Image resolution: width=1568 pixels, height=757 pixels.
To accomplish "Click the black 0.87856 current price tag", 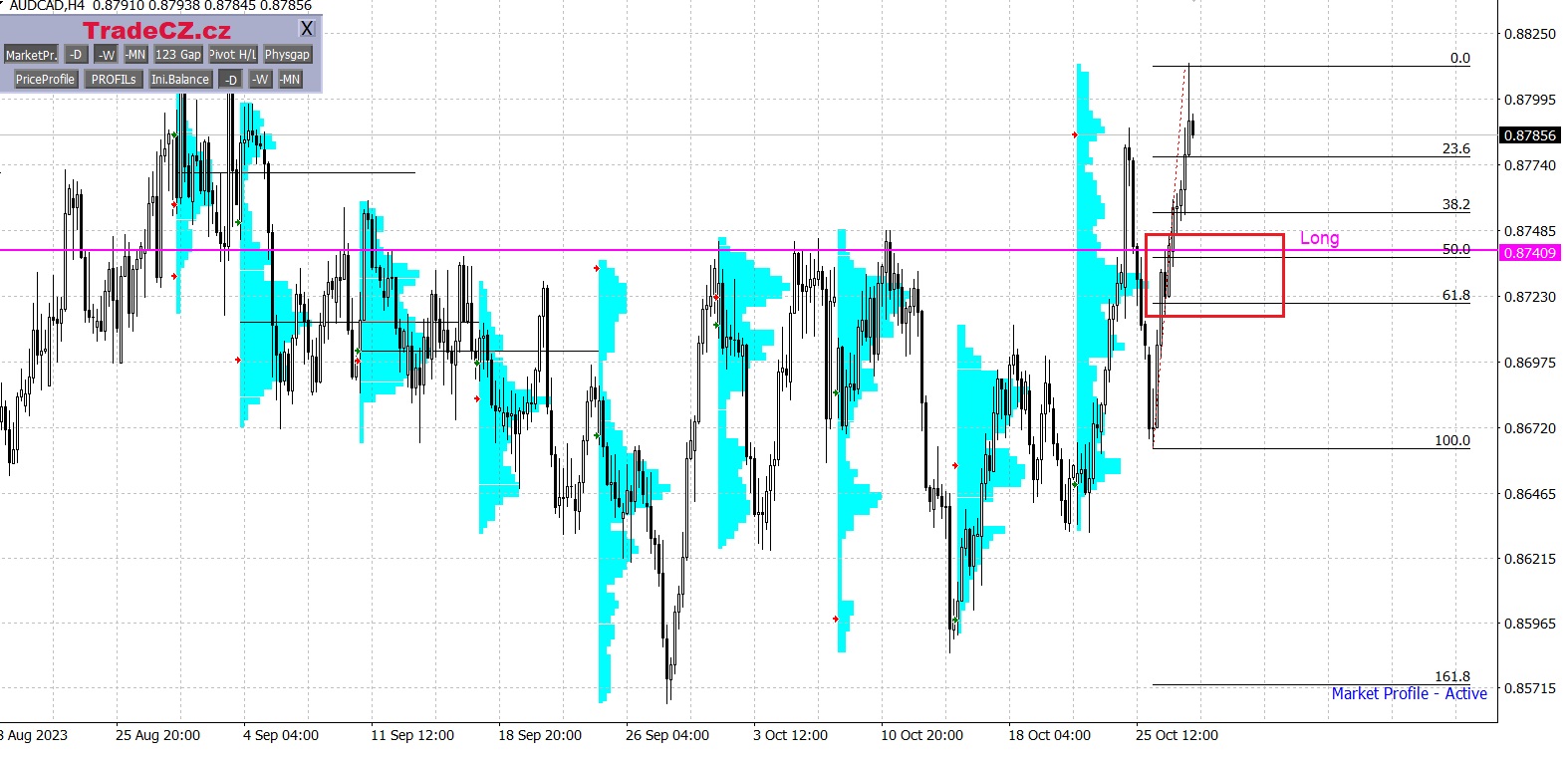I will pyautogui.click(x=1529, y=135).
